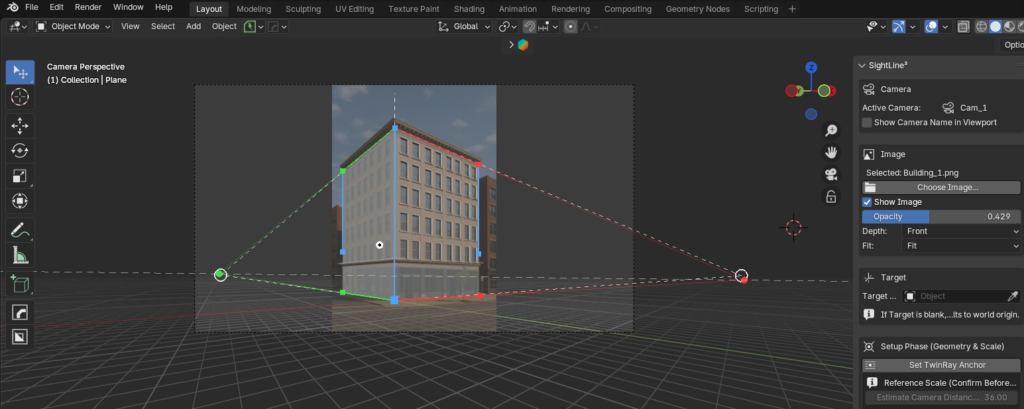Viewport: 1024px width, 409px height.
Task: Toggle the green select mode button
Action: point(249,27)
